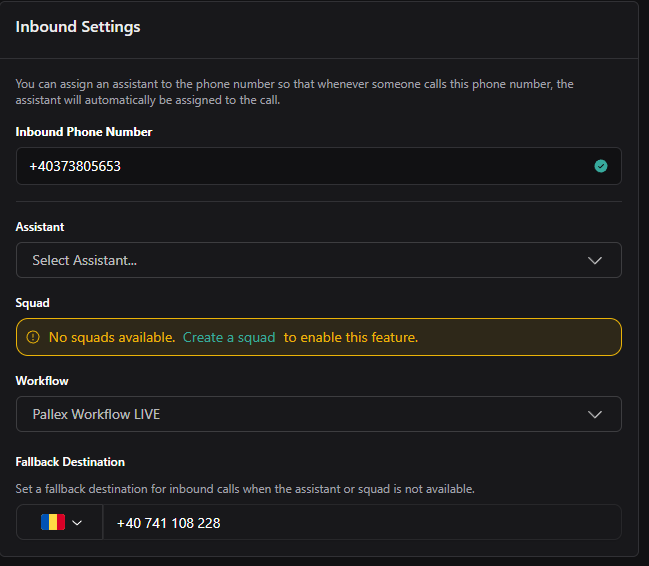Click 'to enable this feature.' text
649x566 pixels.
tap(351, 338)
